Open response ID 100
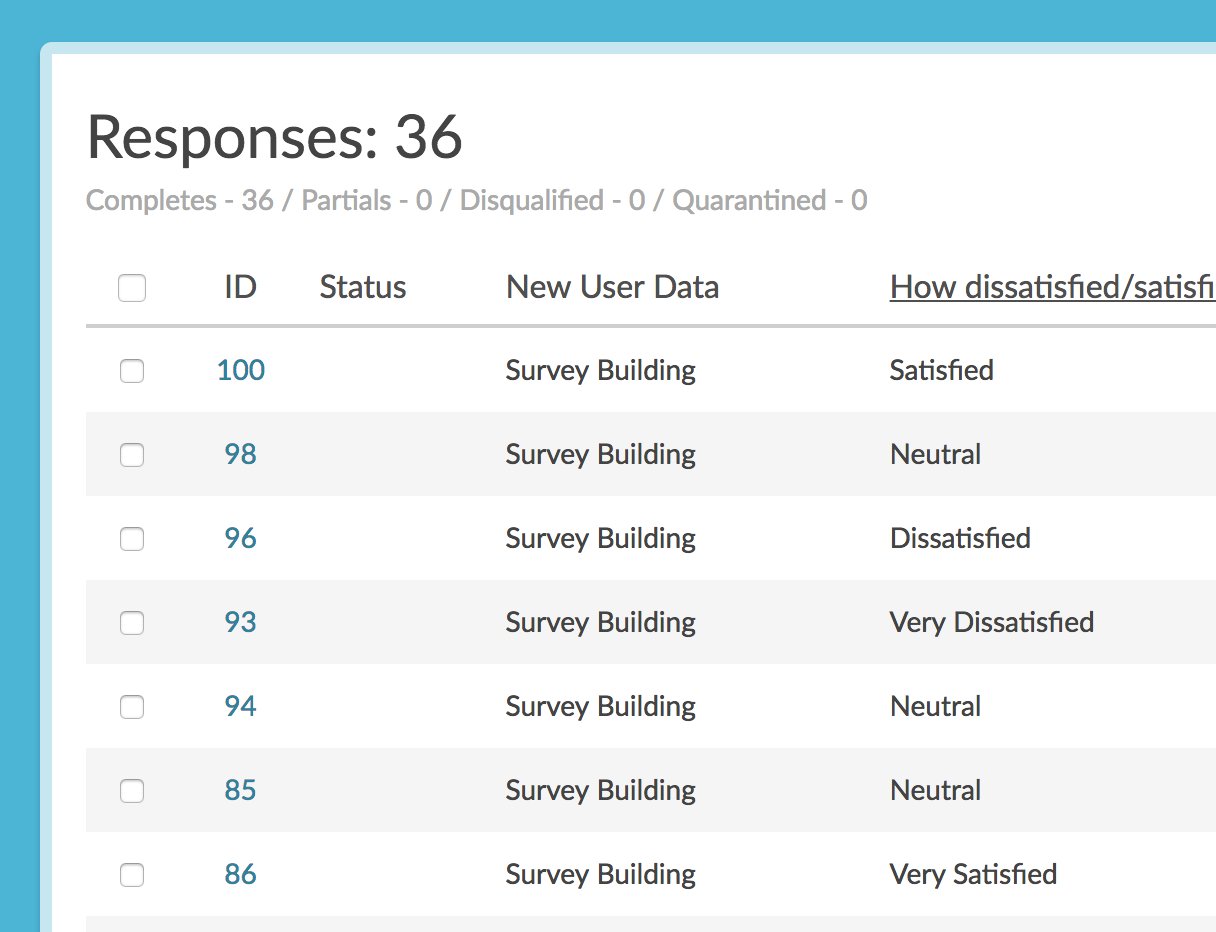The image size is (1216, 932). point(241,370)
